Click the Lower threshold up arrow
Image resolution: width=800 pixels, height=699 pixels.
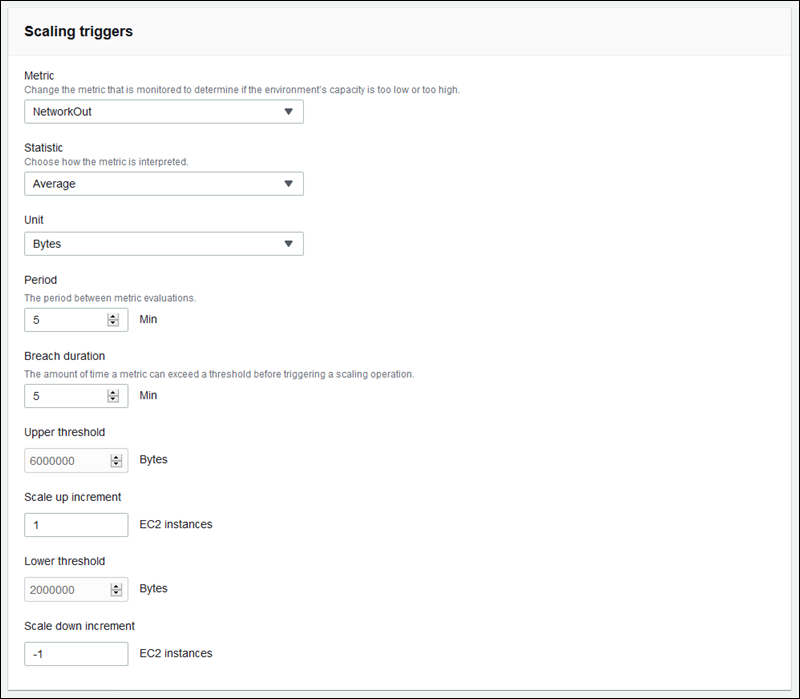116,586
